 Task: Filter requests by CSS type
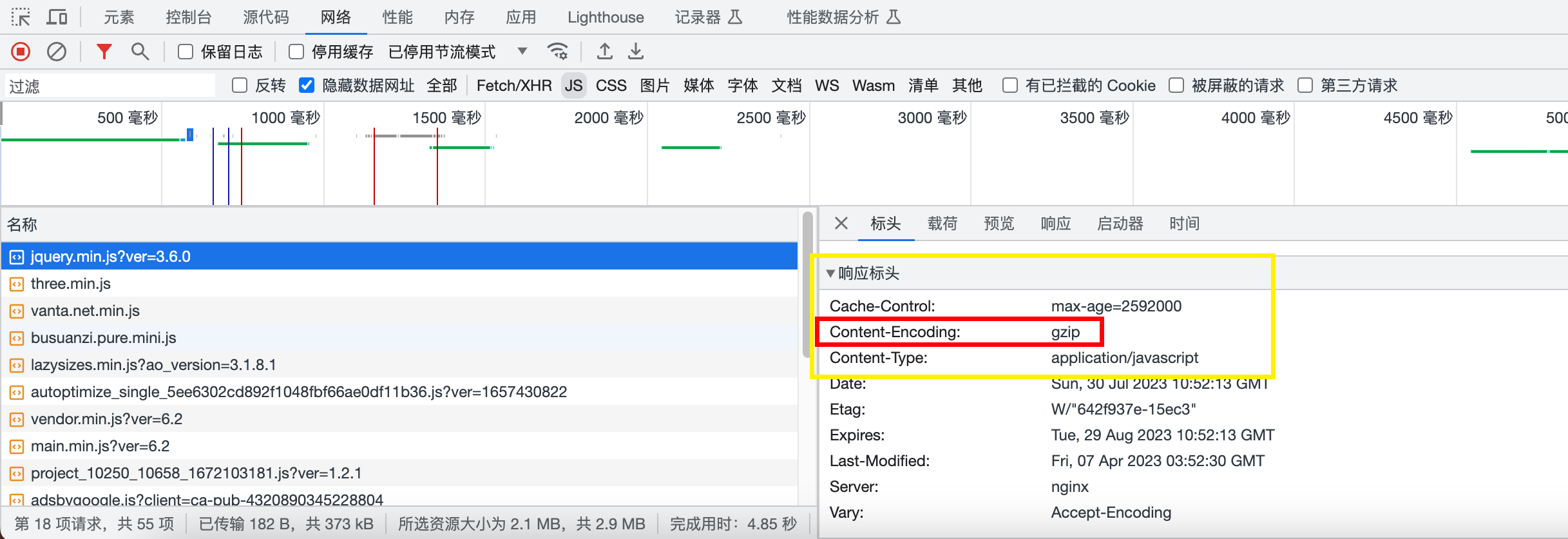coord(611,86)
